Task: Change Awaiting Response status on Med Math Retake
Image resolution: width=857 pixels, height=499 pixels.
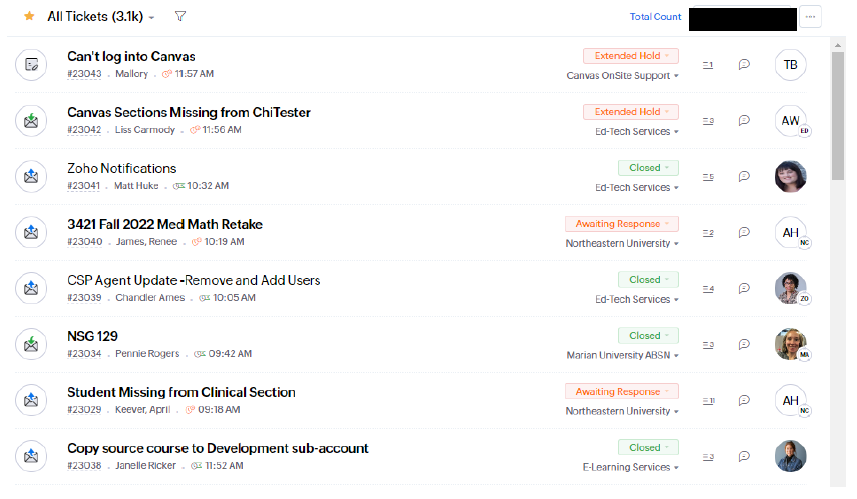Action: (621, 224)
